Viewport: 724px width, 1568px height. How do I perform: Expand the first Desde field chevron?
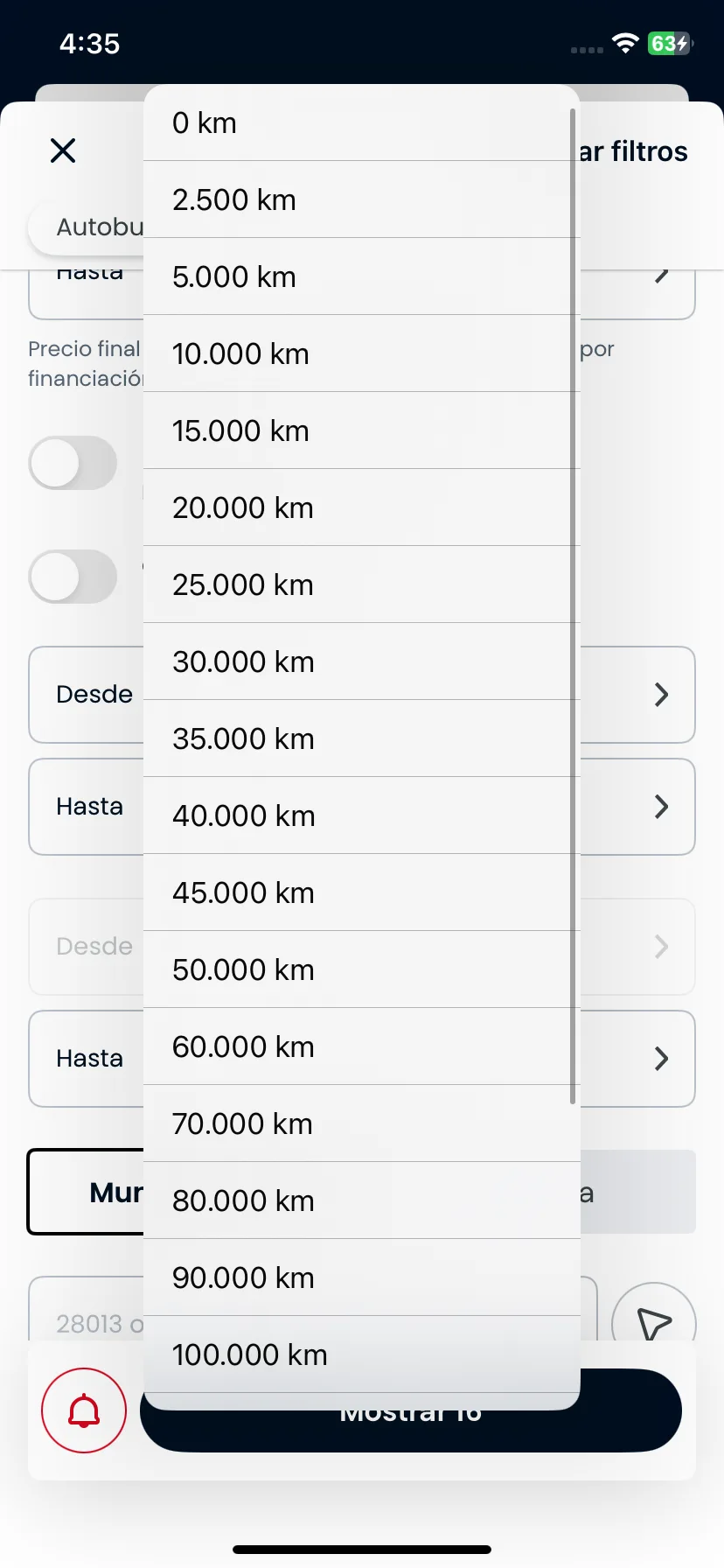tap(662, 695)
